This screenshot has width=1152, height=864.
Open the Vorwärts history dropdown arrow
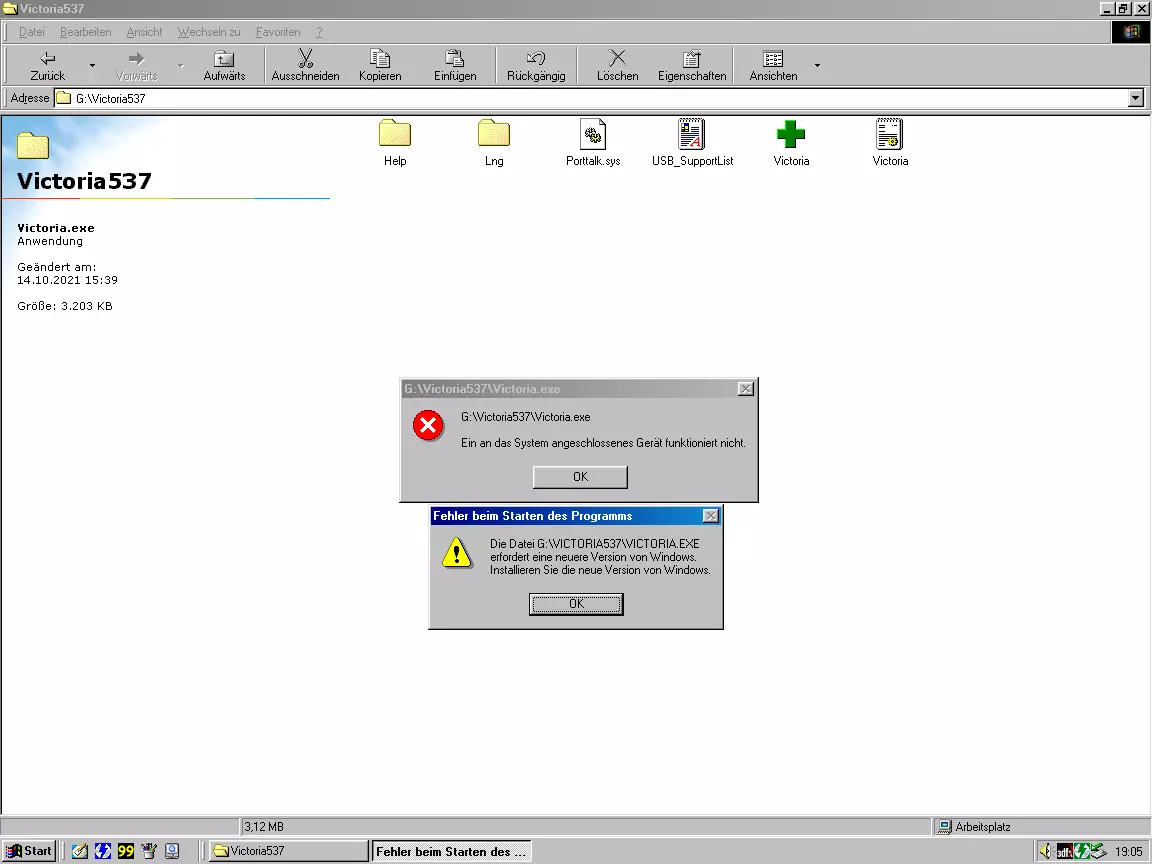(181, 65)
